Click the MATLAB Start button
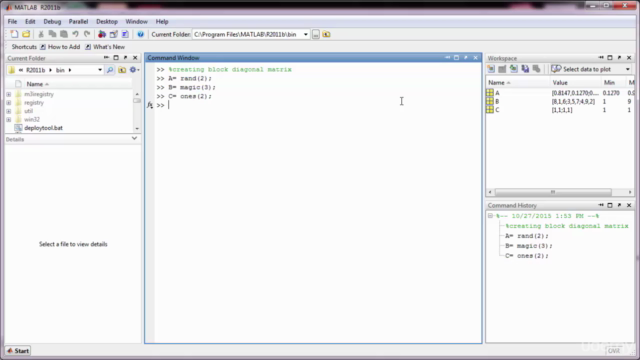Image resolution: width=640 pixels, height=360 pixels. [x=18, y=351]
